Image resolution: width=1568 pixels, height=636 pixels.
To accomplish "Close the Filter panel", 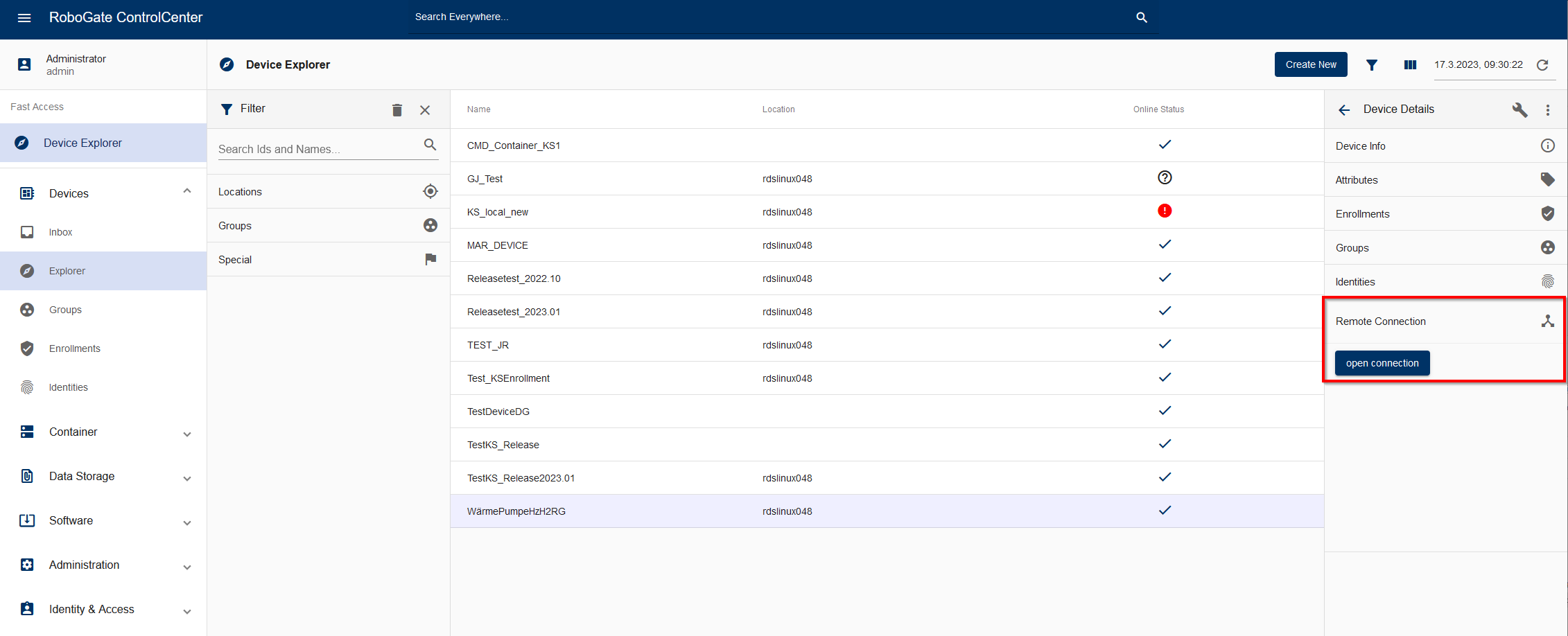I will click(x=425, y=109).
